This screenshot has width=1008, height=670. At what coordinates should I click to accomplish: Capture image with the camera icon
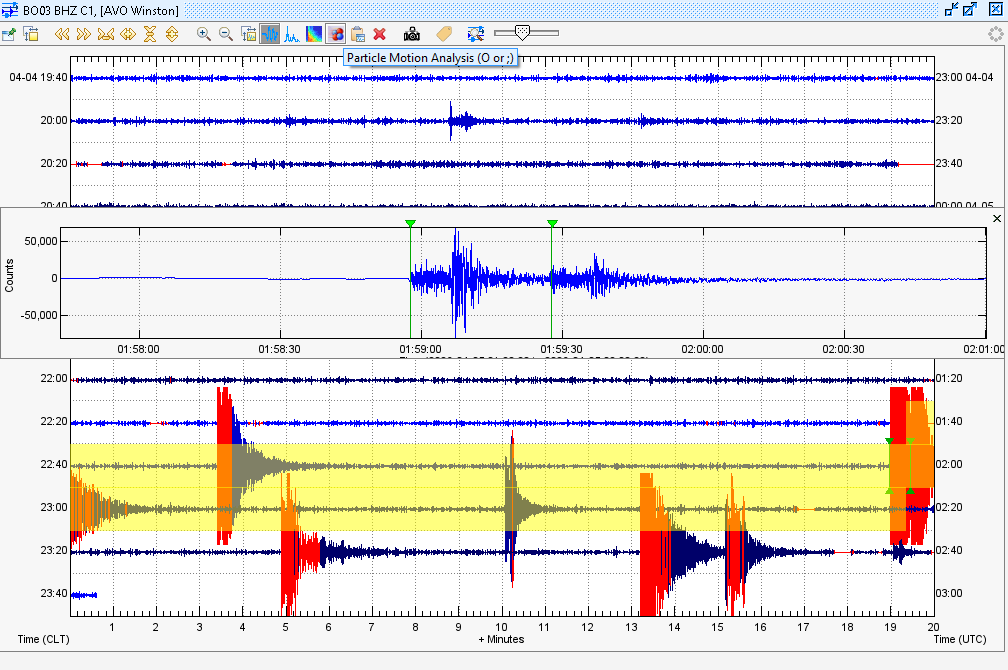[x=412, y=34]
